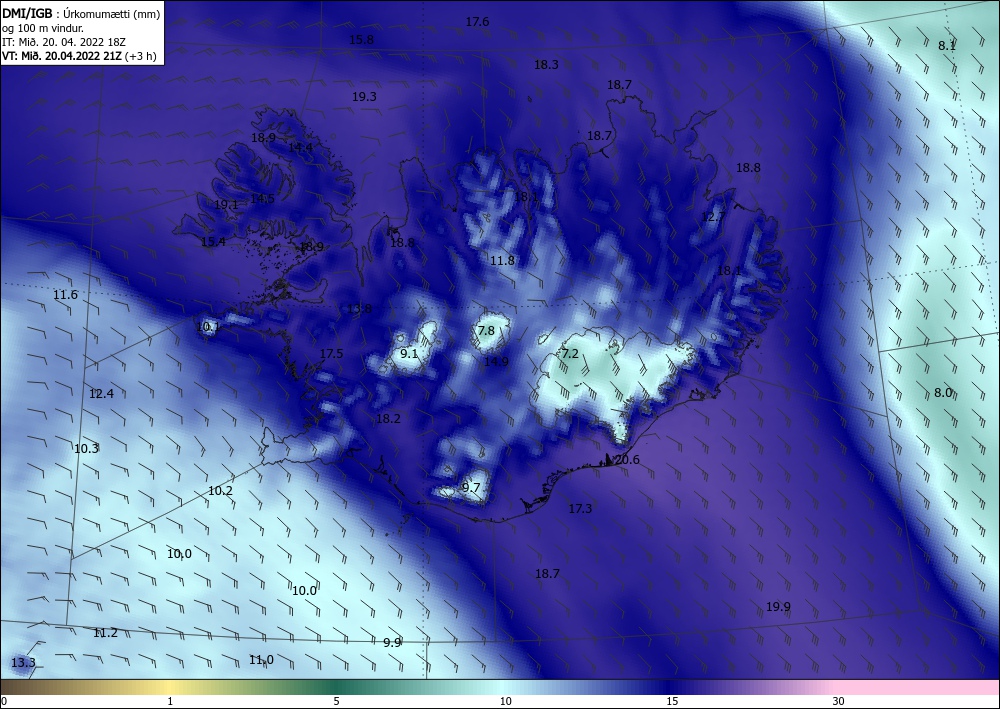The height and width of the screenshot is (709, 1000).
Task: Select the 18.2 value in southwest Iceland
Action: (x=388, y=418)
